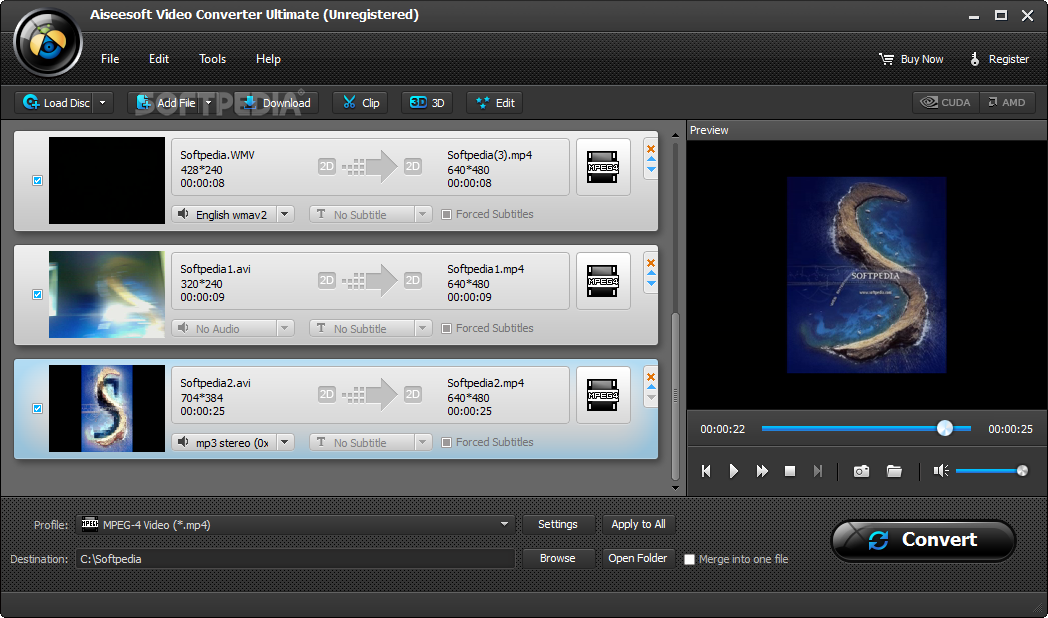1048x618 pixels.
Task: Move Softpedia1.avi up with arrow icon
Action: [651, 273]
